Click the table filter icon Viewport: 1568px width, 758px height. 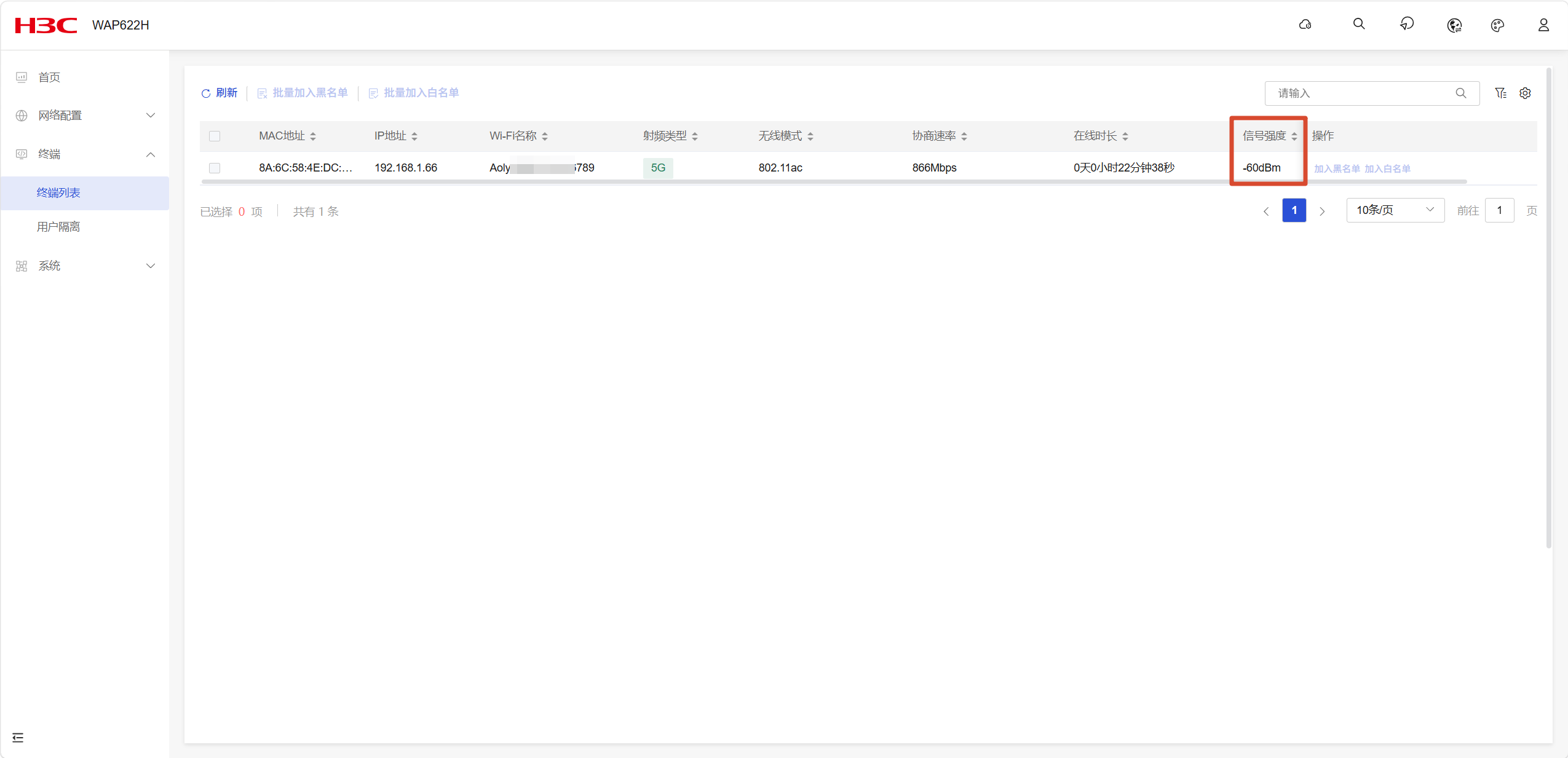click(x=1500, y=93)
